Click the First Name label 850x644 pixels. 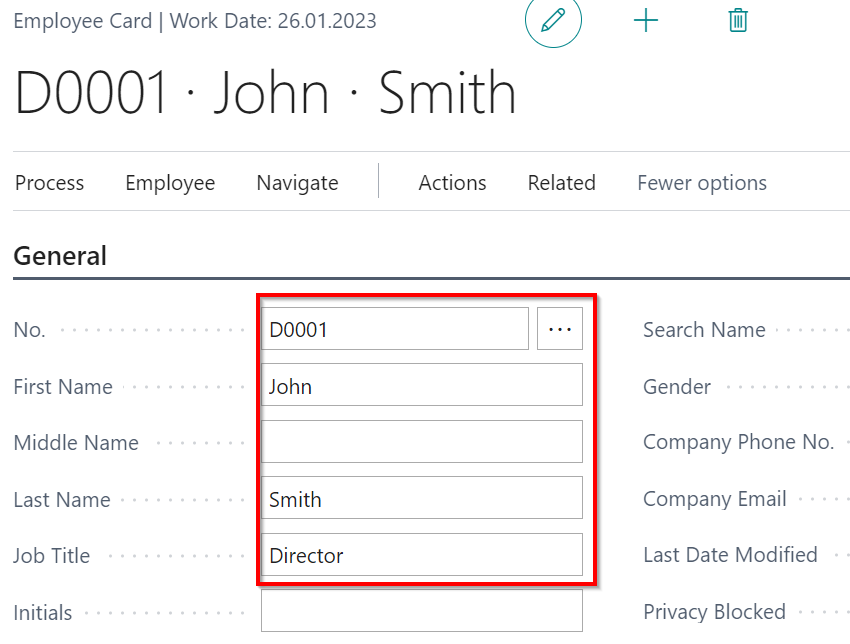tap(63, 387)
